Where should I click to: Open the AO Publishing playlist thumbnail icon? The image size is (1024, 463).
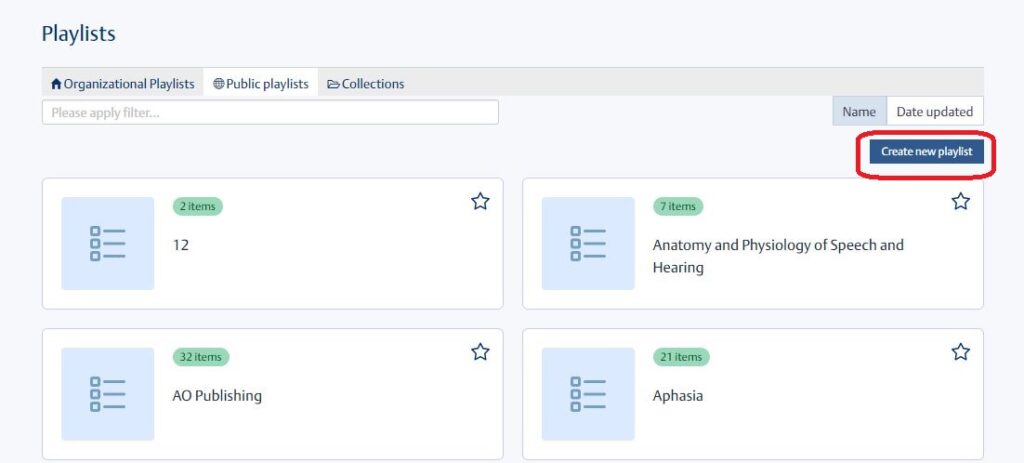pyautogui.click(x=108, y=393)
